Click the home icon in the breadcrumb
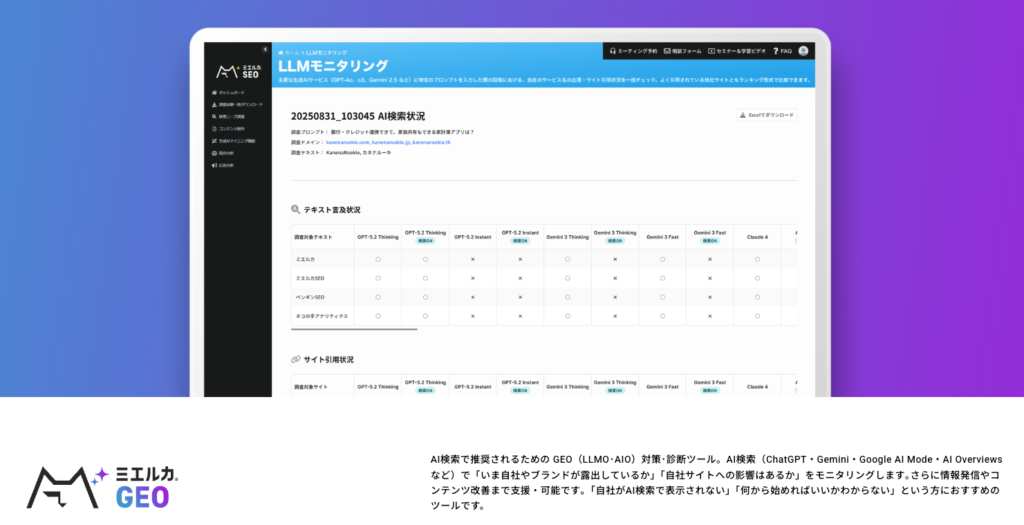The height and width of the screenshot is (525, 1024). click(281, 52)
